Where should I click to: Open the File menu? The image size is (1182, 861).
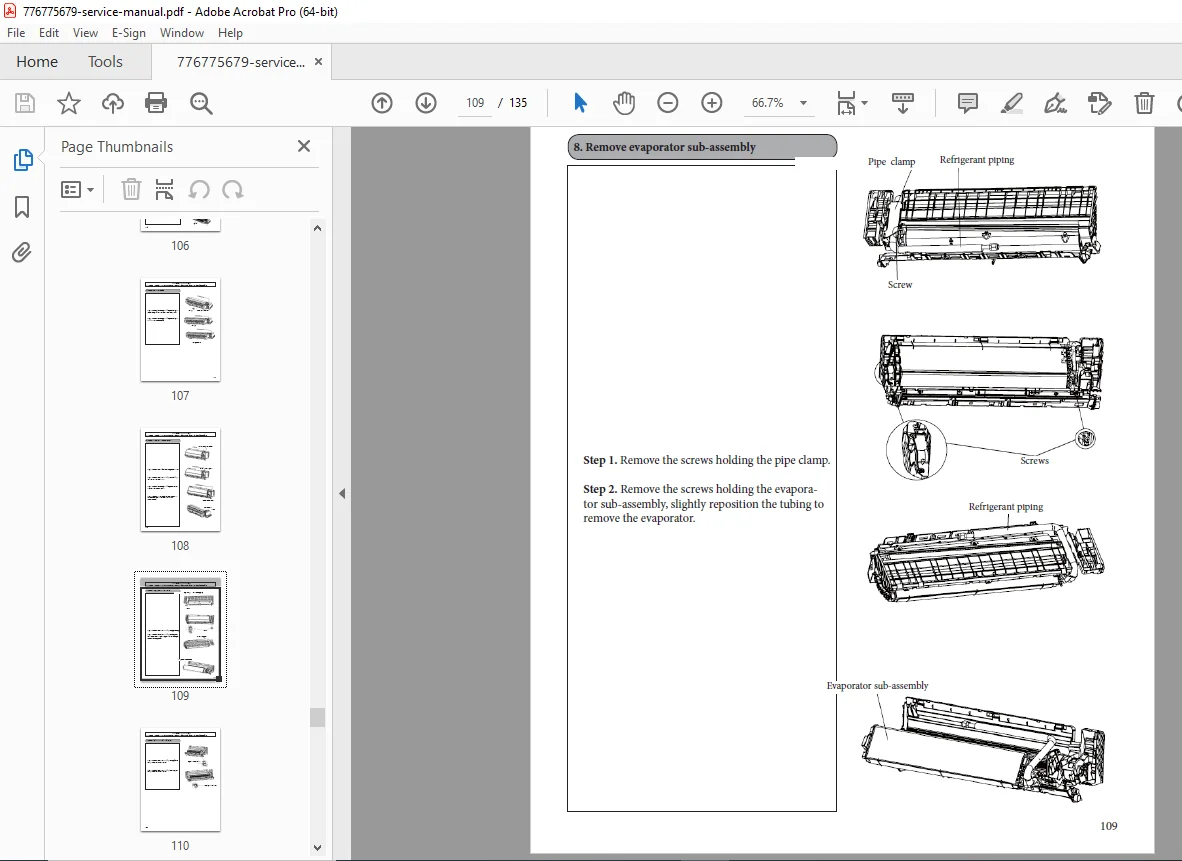(x=16, y=33)
